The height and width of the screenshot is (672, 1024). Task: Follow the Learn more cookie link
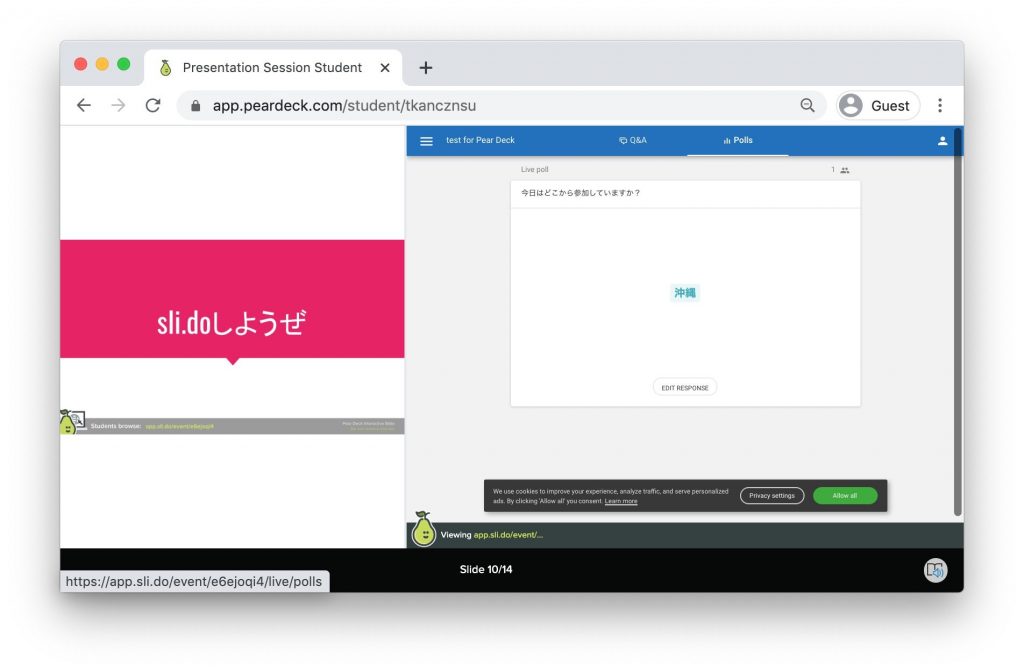pyautogui.click(x=621, y=501)
